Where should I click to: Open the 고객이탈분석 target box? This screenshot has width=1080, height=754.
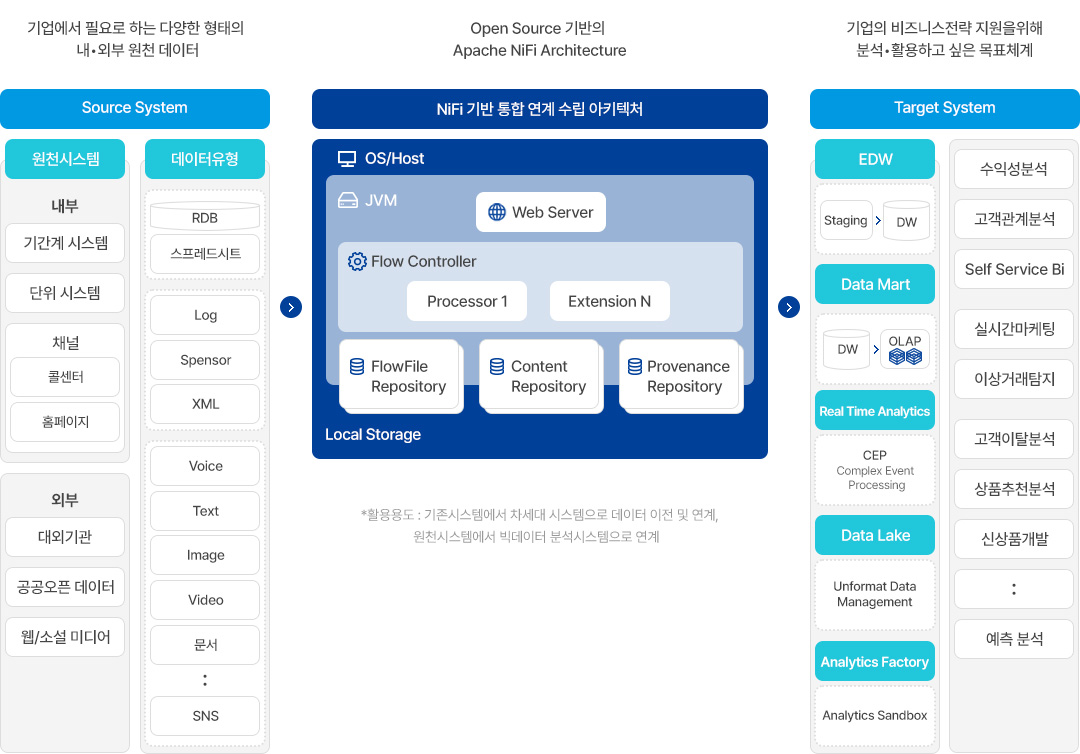tap(1014, 439)
